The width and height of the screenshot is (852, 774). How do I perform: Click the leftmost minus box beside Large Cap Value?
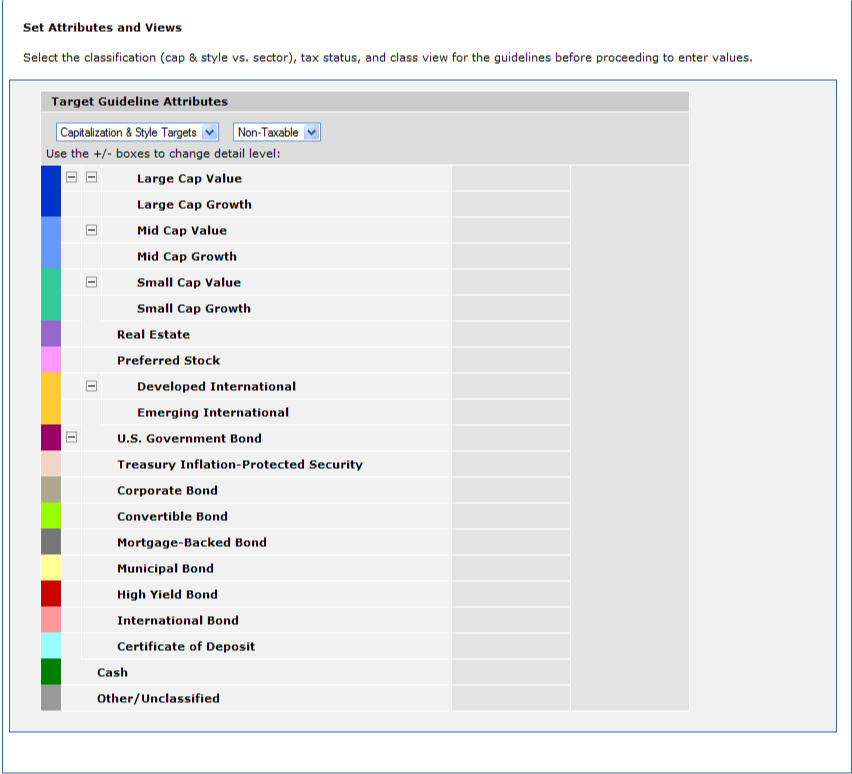pyautogui.click(x=71, y=178)
